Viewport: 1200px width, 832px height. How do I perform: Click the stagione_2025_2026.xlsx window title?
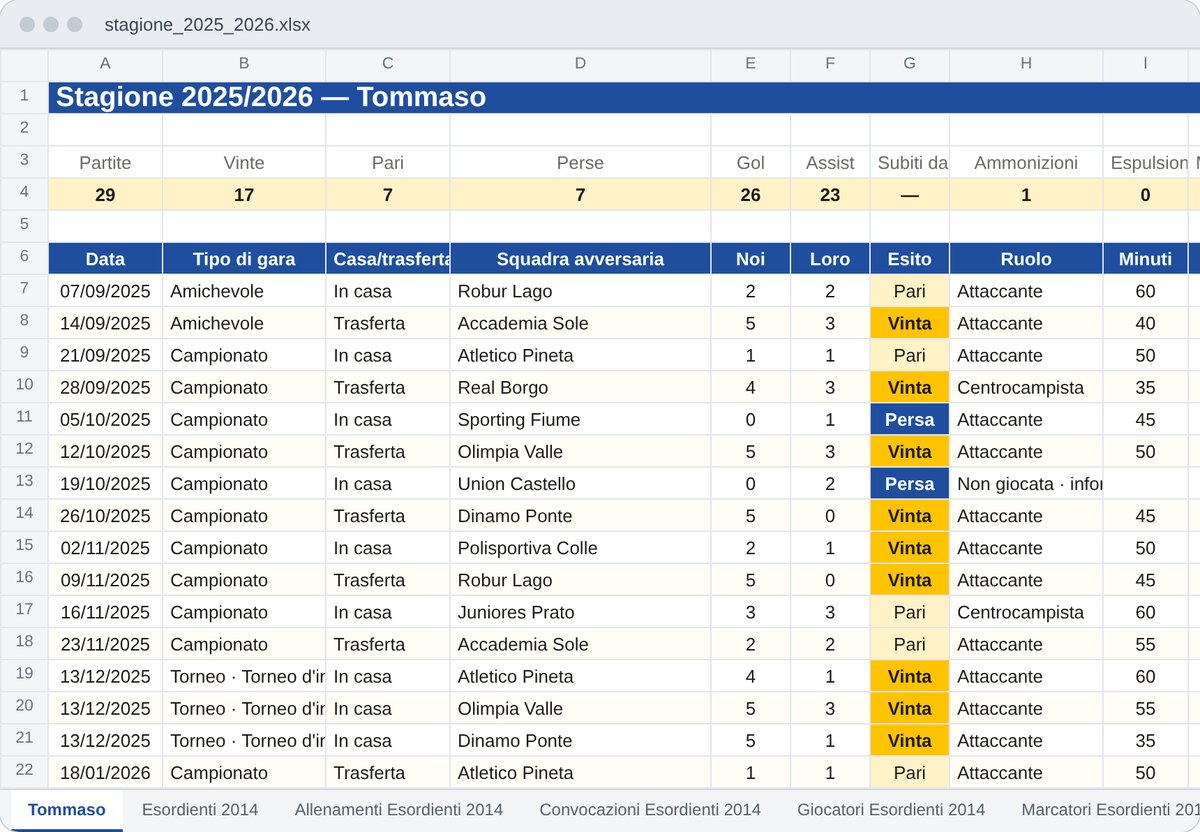click(207, 25)
